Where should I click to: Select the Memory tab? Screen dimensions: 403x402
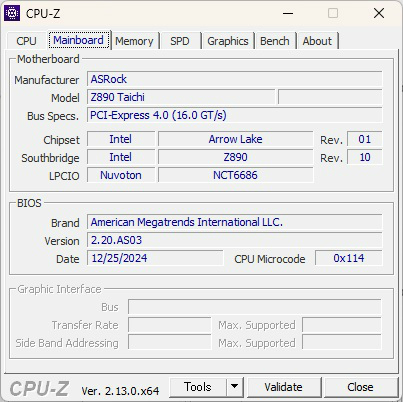click(134, 41)
